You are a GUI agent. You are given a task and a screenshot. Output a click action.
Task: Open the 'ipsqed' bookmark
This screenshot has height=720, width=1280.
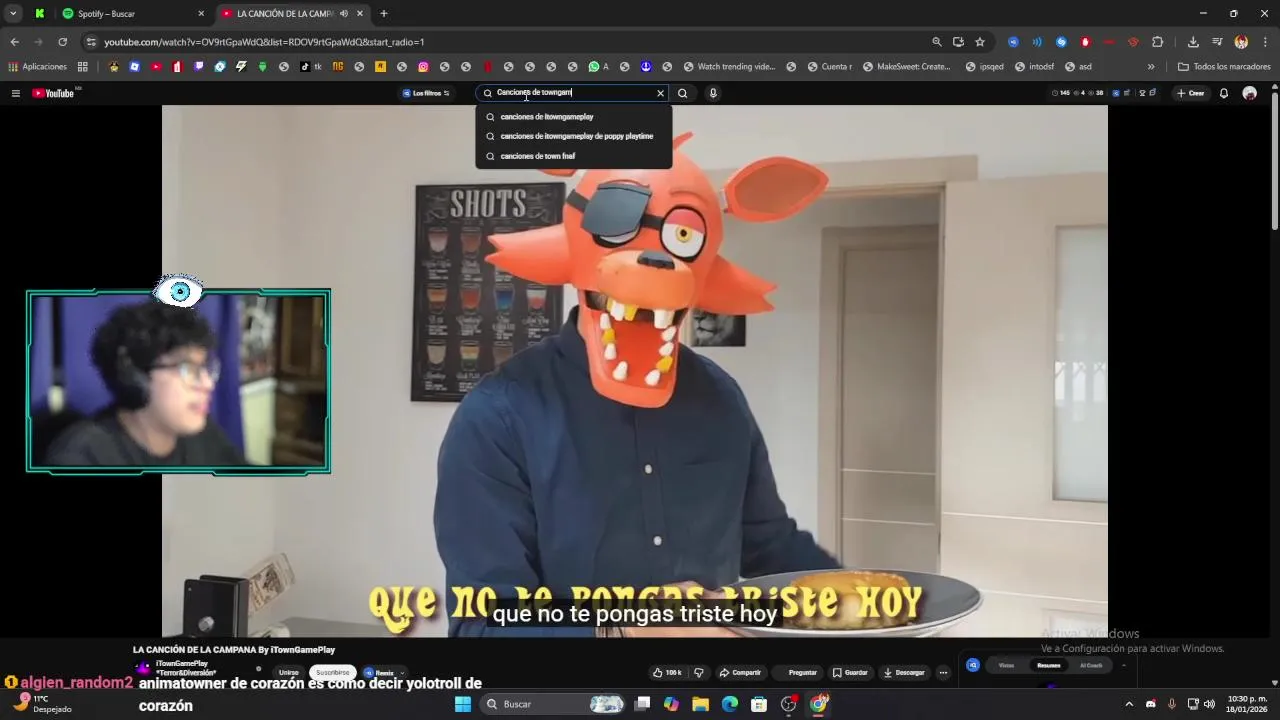coord(985,67)
